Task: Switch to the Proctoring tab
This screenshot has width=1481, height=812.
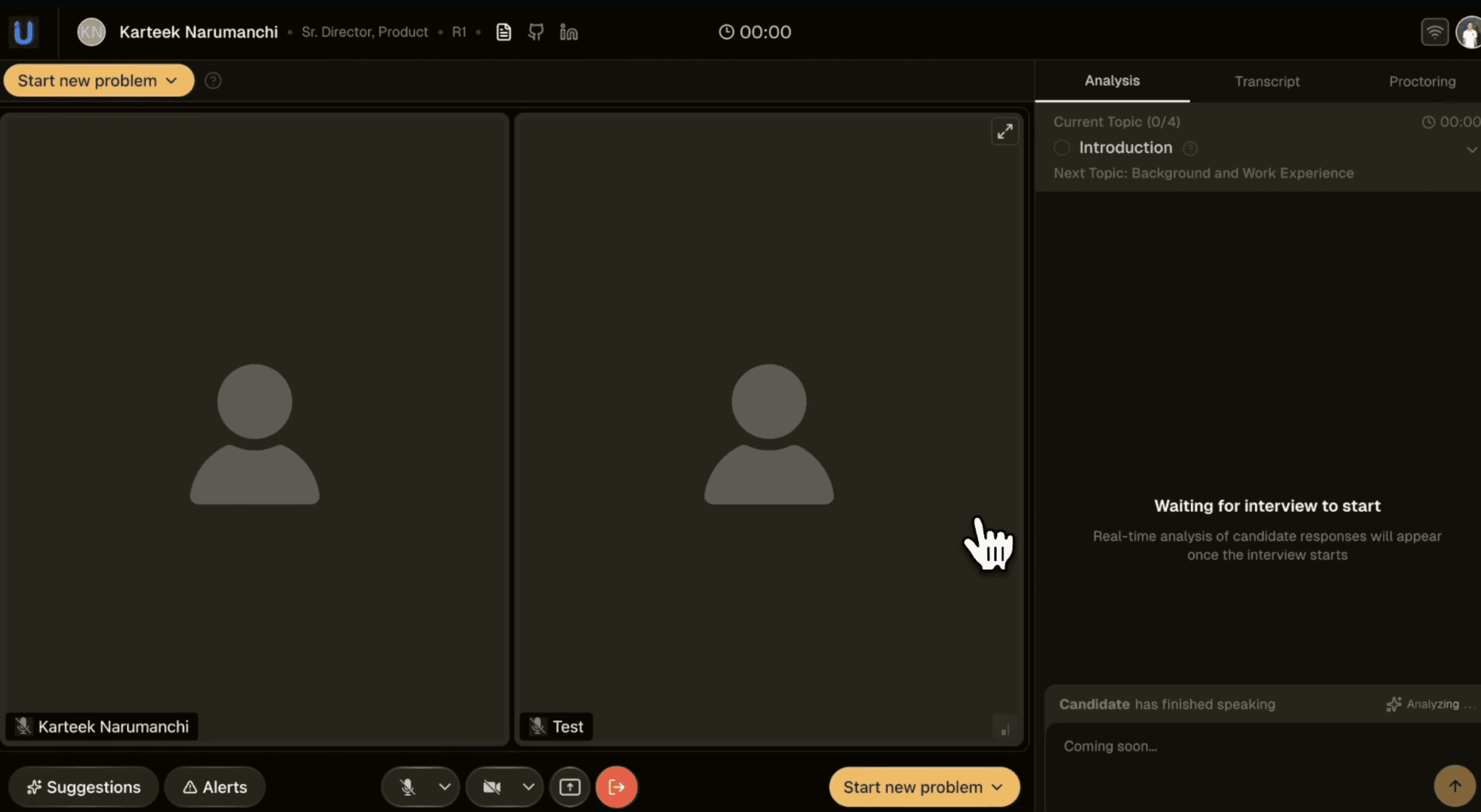Action: coord(1422,81)
